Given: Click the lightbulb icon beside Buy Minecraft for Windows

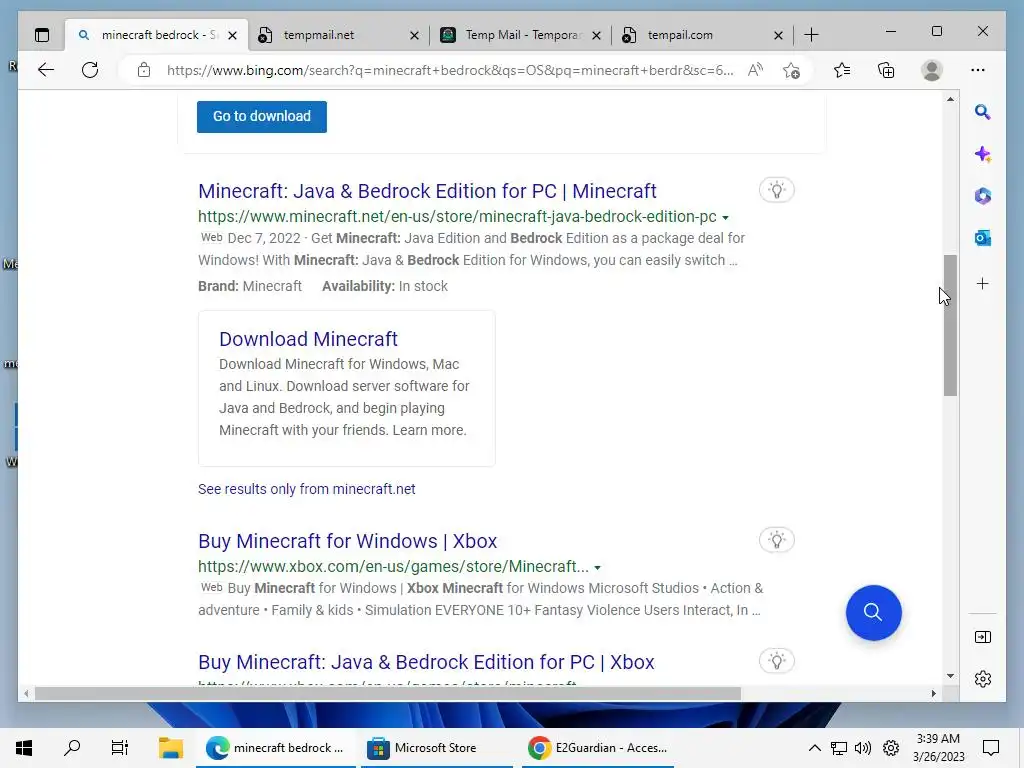Looking at the screenshot, I should pos(776,540).
